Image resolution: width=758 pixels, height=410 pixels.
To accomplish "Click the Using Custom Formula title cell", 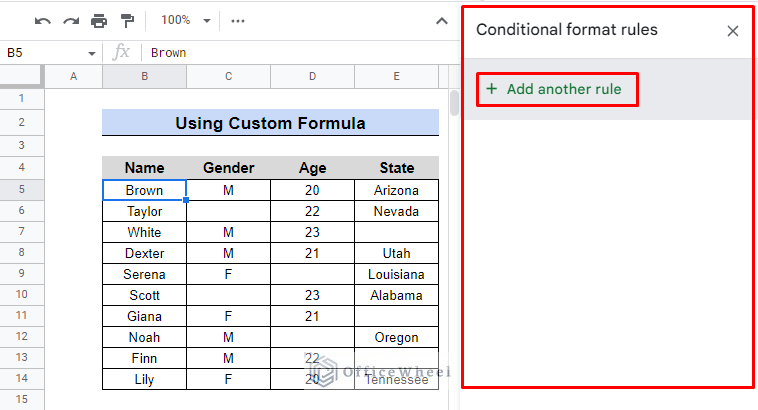I will 270,123.
